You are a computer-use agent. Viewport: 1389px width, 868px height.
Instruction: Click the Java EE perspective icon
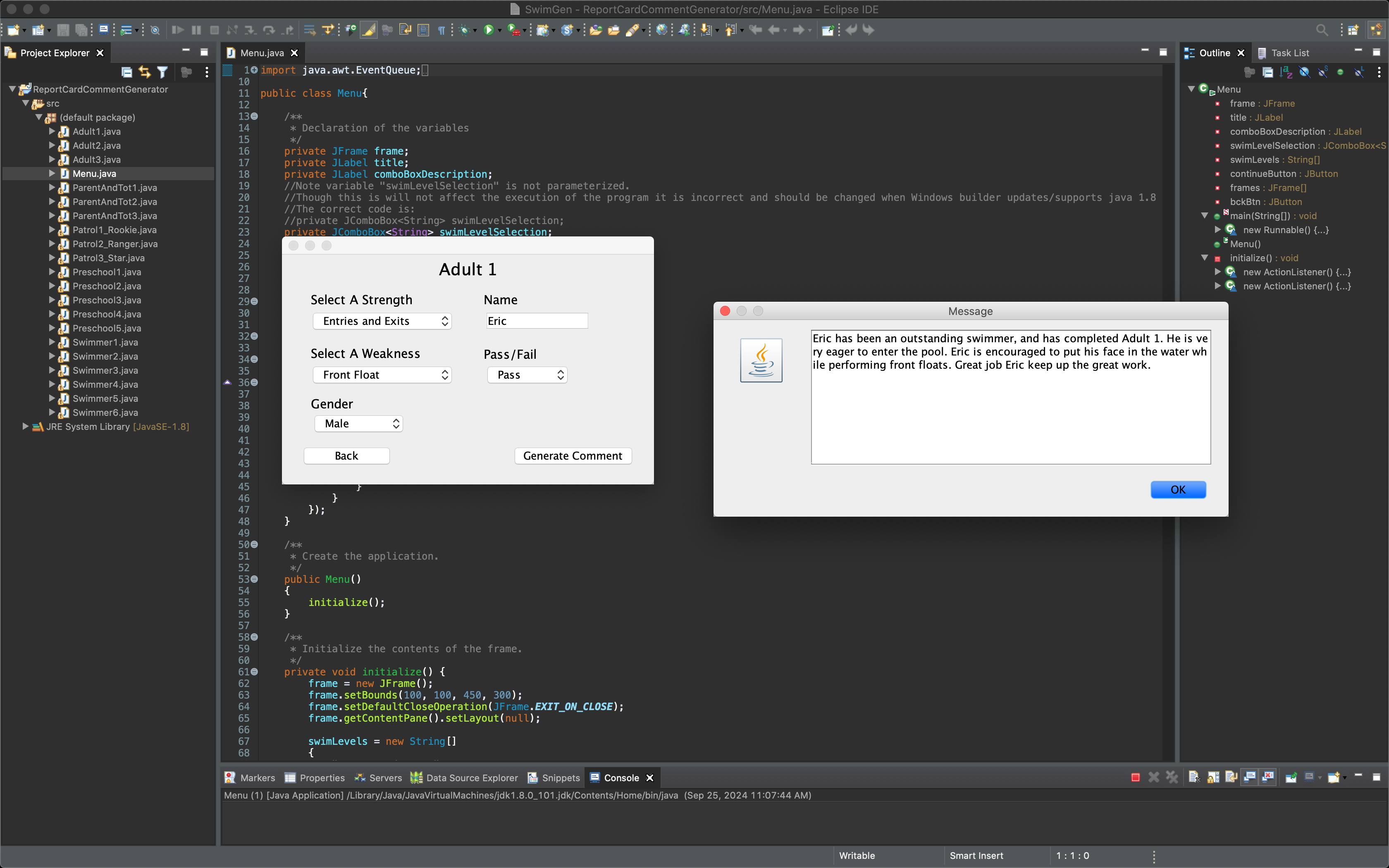pyautogui.click(x=1376, y=30)
